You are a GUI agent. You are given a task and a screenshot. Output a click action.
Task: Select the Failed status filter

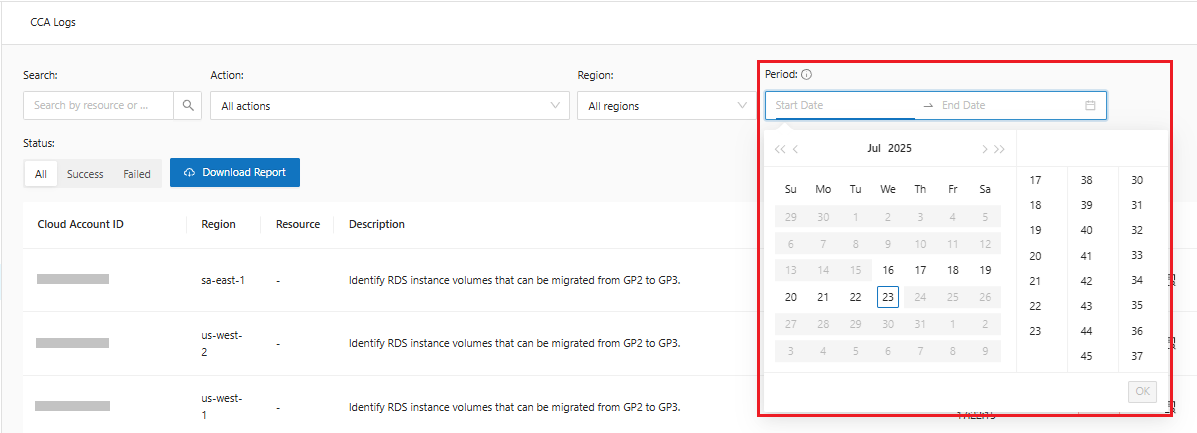tap(137, 174)
